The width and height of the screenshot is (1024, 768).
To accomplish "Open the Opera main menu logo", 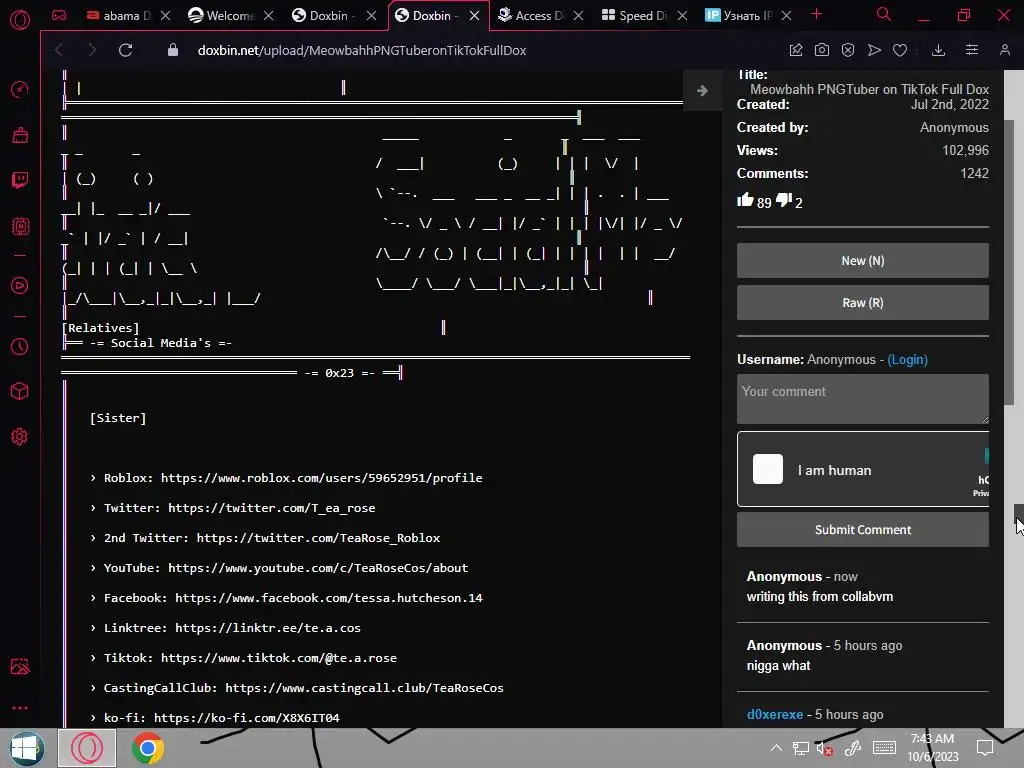I will pyautogui.click(x=20, y=20).
